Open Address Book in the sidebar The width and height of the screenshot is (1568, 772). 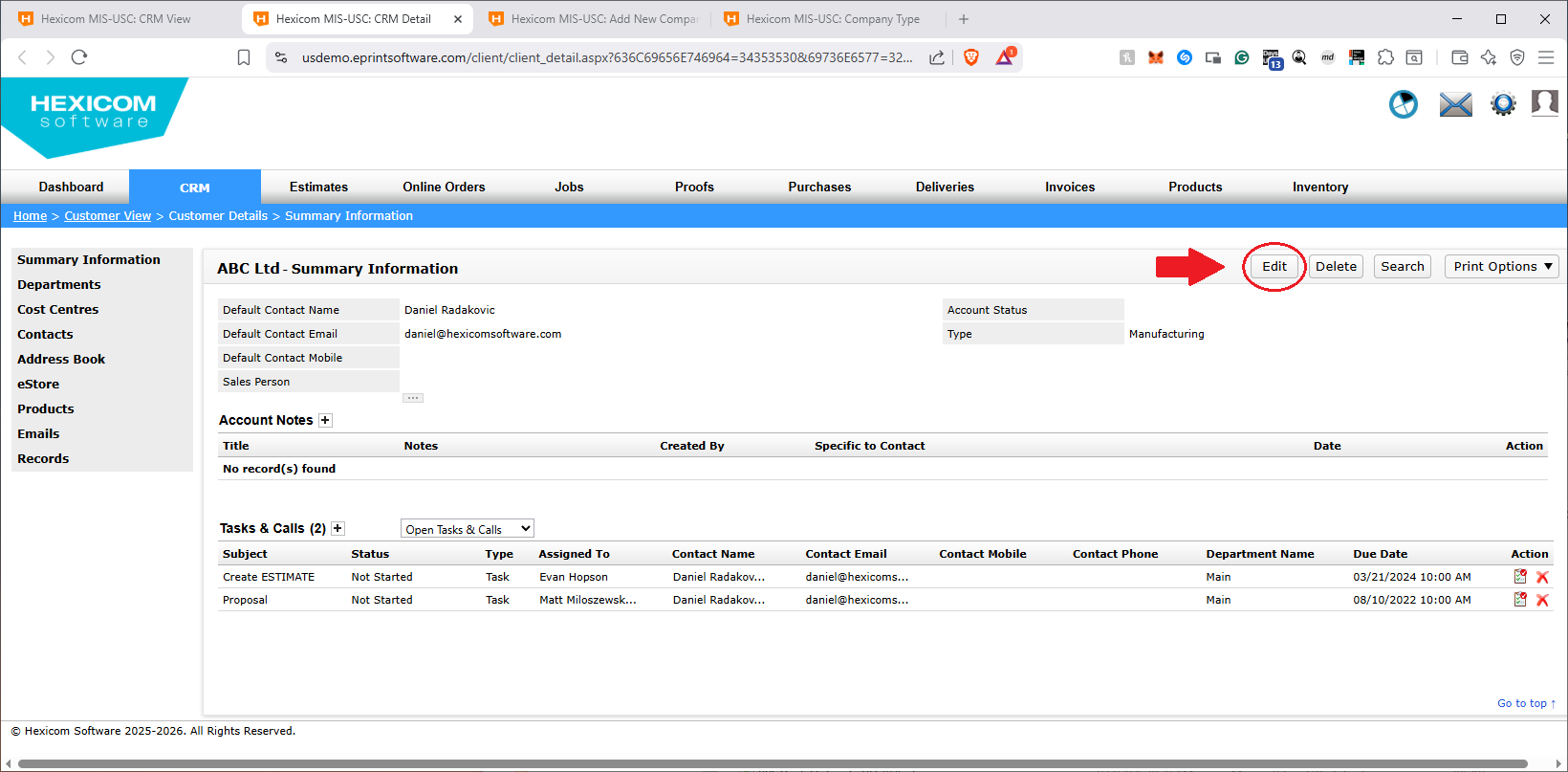tap(61, 359)
